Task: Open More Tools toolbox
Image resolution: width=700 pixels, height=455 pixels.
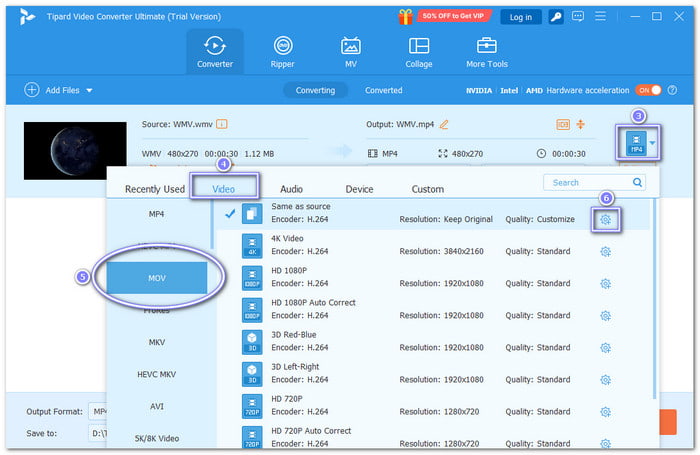Action: (487, 52)
